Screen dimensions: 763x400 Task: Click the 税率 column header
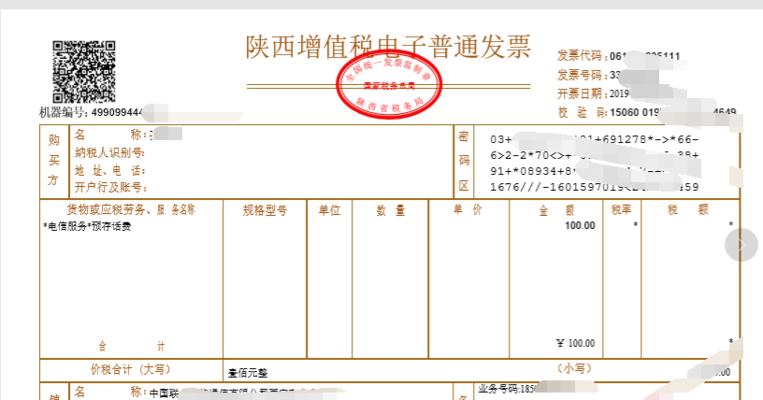point(621,210)
